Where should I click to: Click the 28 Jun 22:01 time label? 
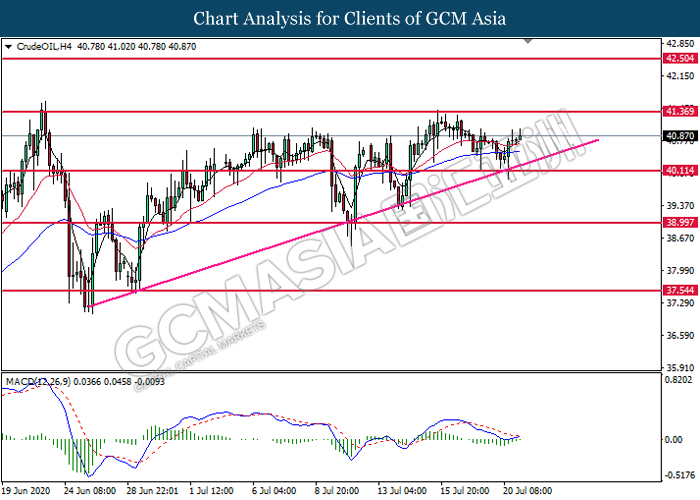153,491
